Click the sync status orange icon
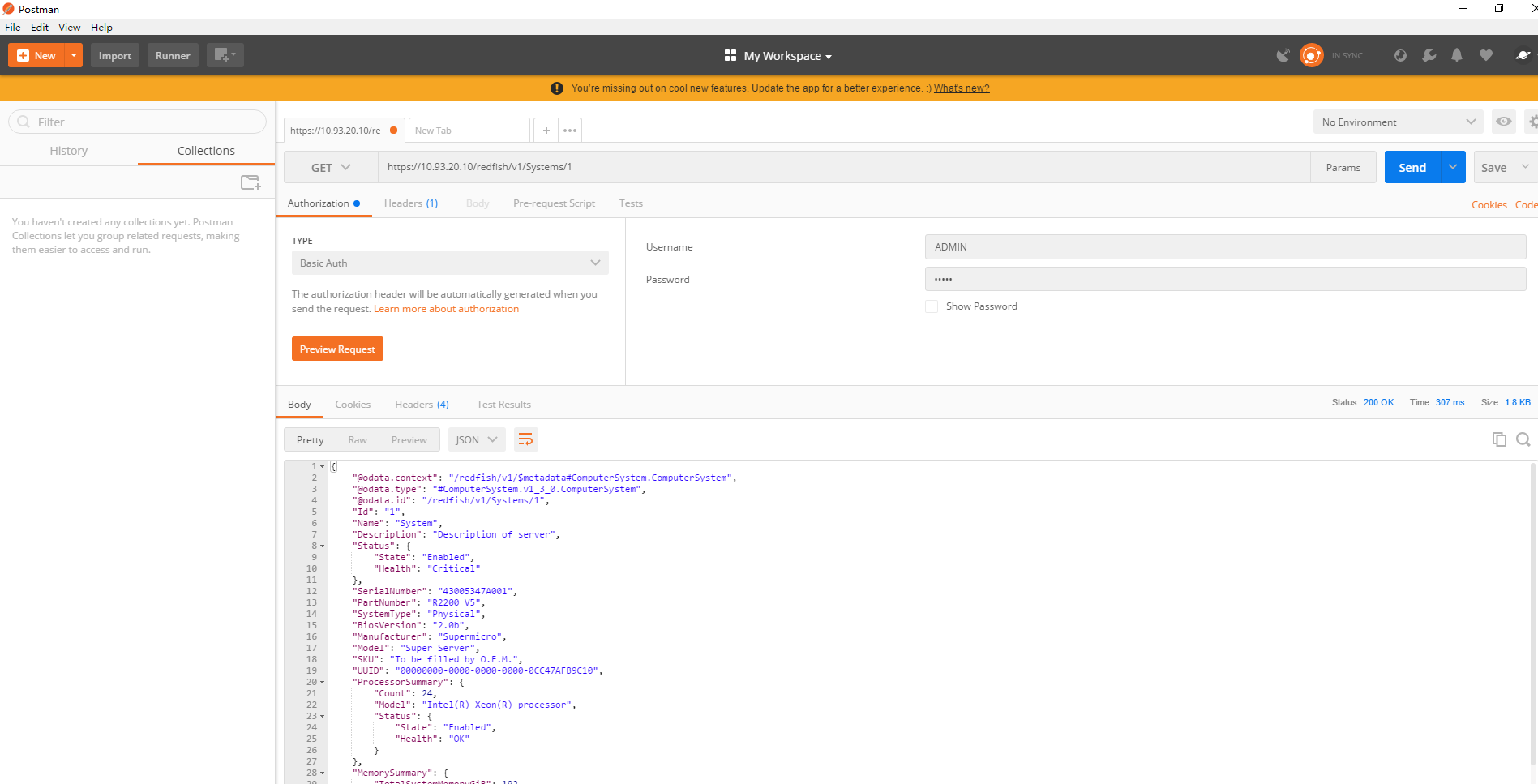This screenshot has width=1538, height=784. coord(1311,55)
